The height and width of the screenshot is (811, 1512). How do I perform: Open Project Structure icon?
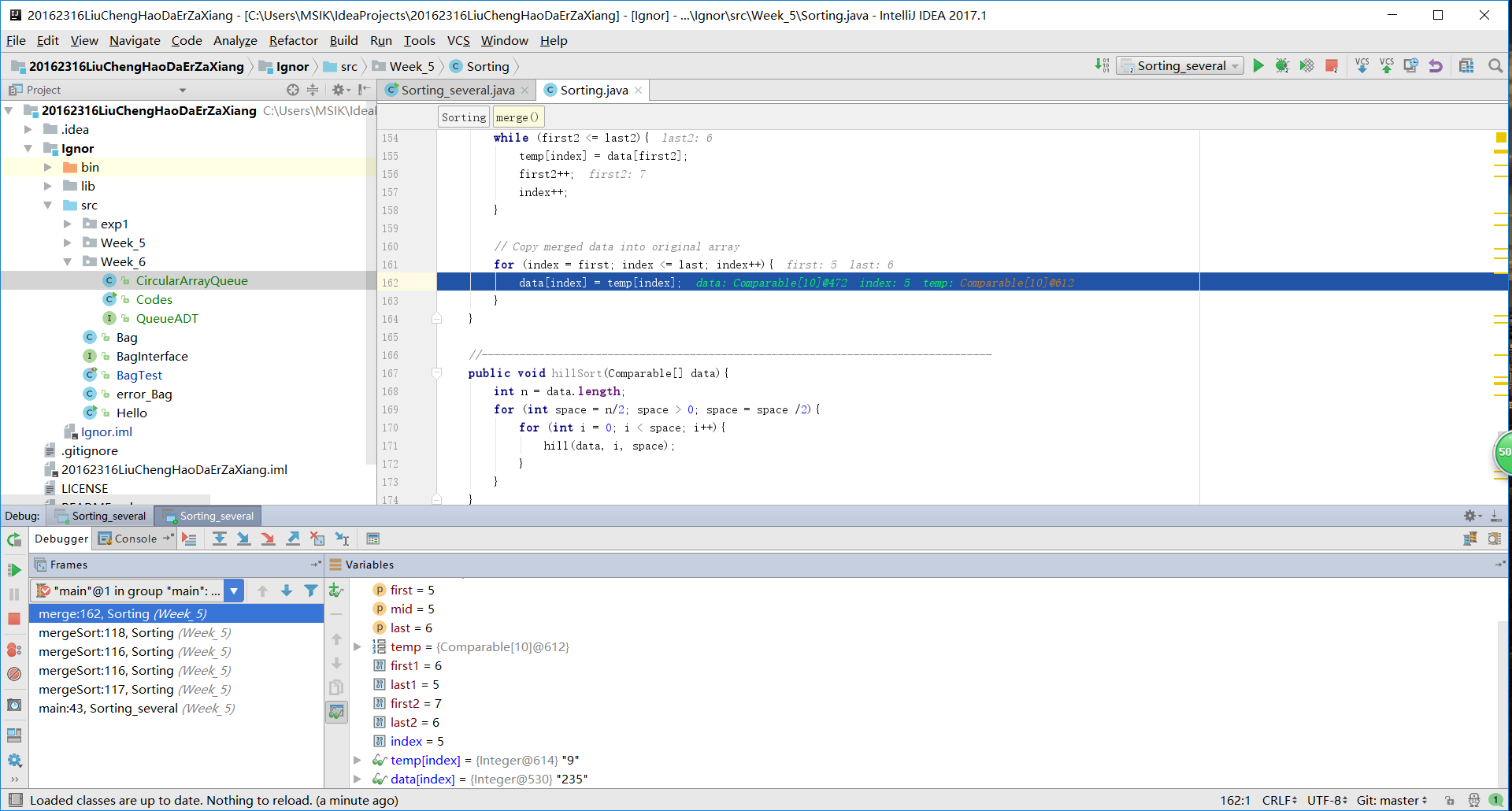1466,65
